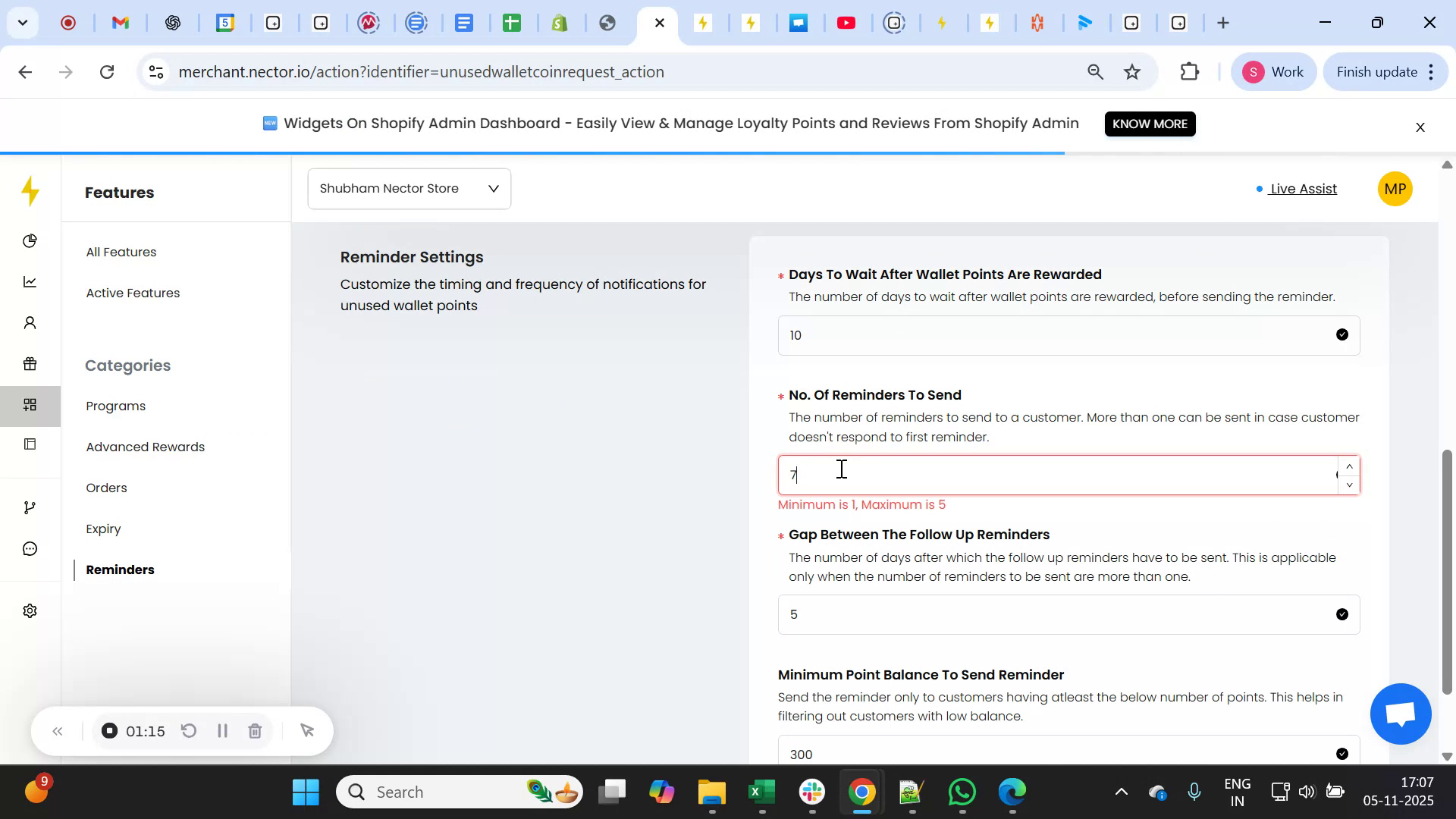1456x819 pixels.
Task: Switch to the Reminders category
Action: click(x=119, y=570)
